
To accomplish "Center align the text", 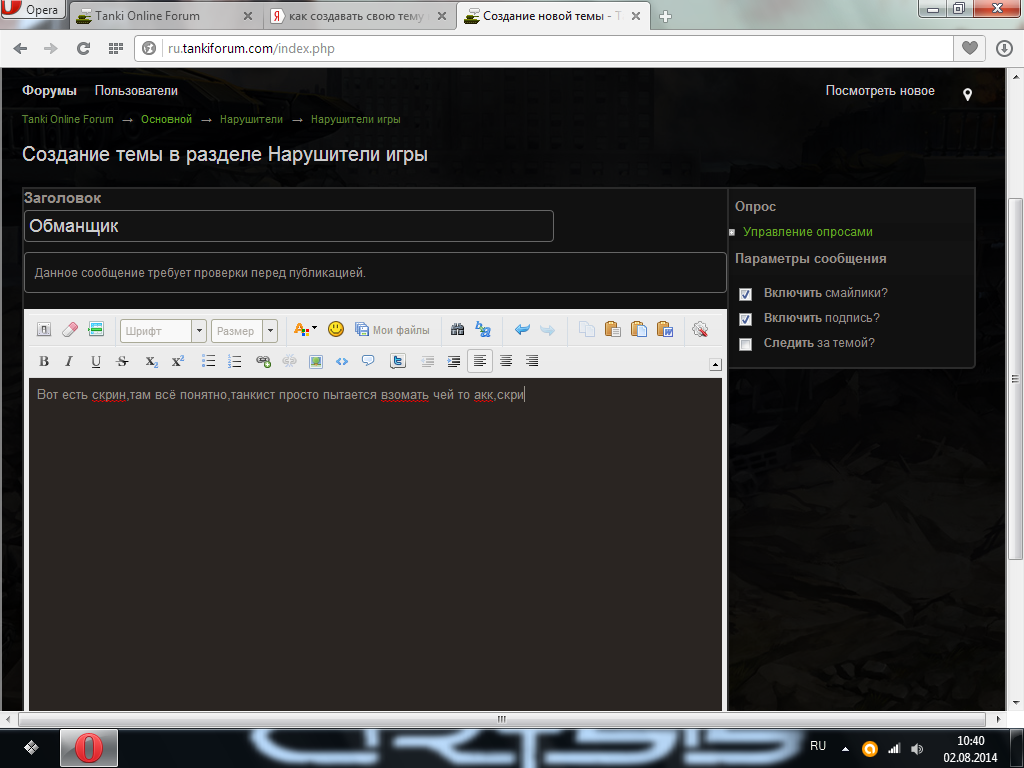I will 506,361.
